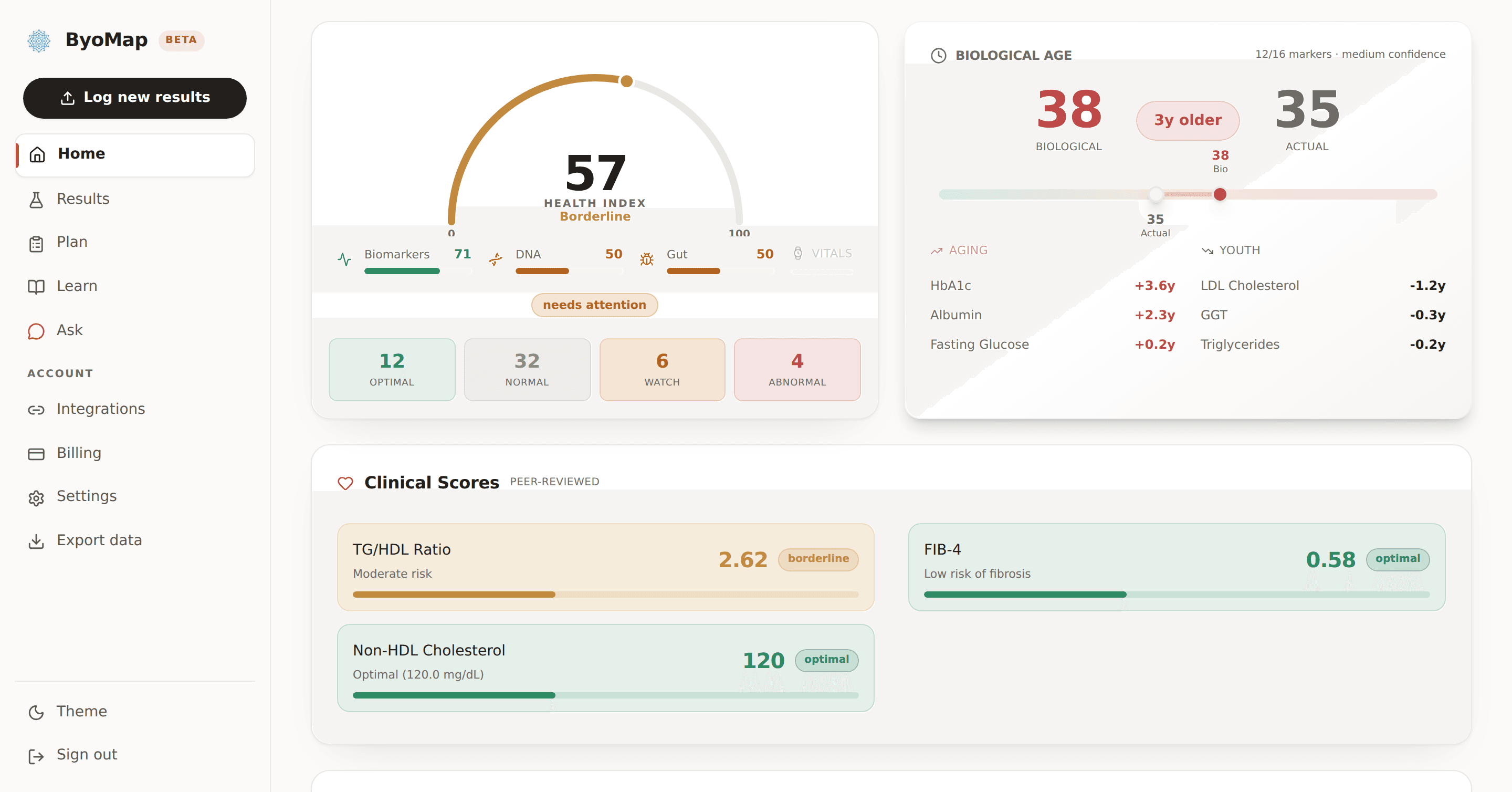
Task: Click the Theme moon icon
Action: click(x=36, y=712)
